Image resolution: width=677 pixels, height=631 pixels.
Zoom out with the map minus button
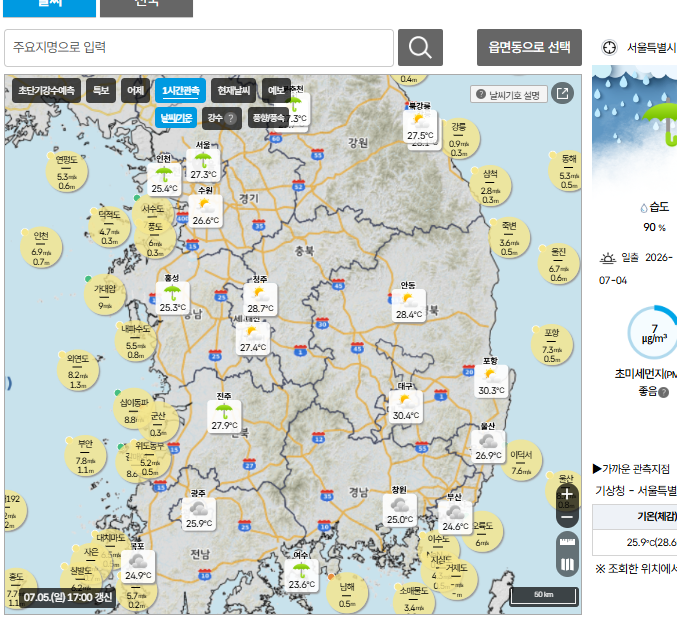[567, 517]
